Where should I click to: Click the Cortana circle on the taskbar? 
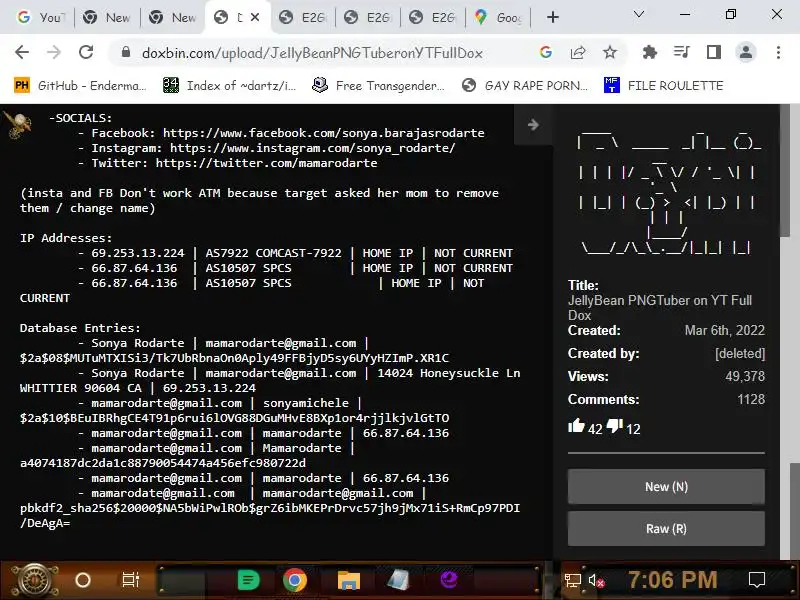[83, 580]
